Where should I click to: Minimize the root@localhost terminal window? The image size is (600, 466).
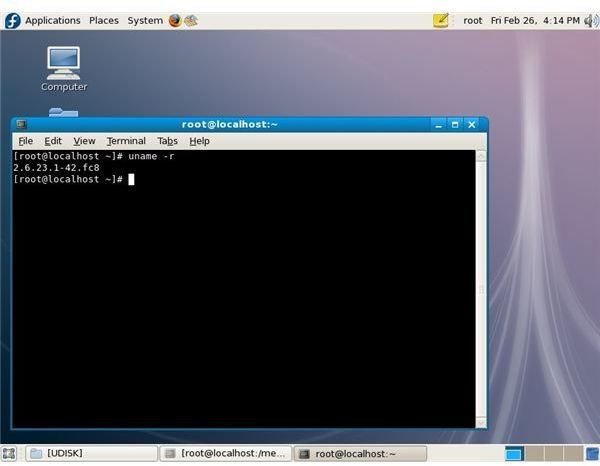(439, 125)
